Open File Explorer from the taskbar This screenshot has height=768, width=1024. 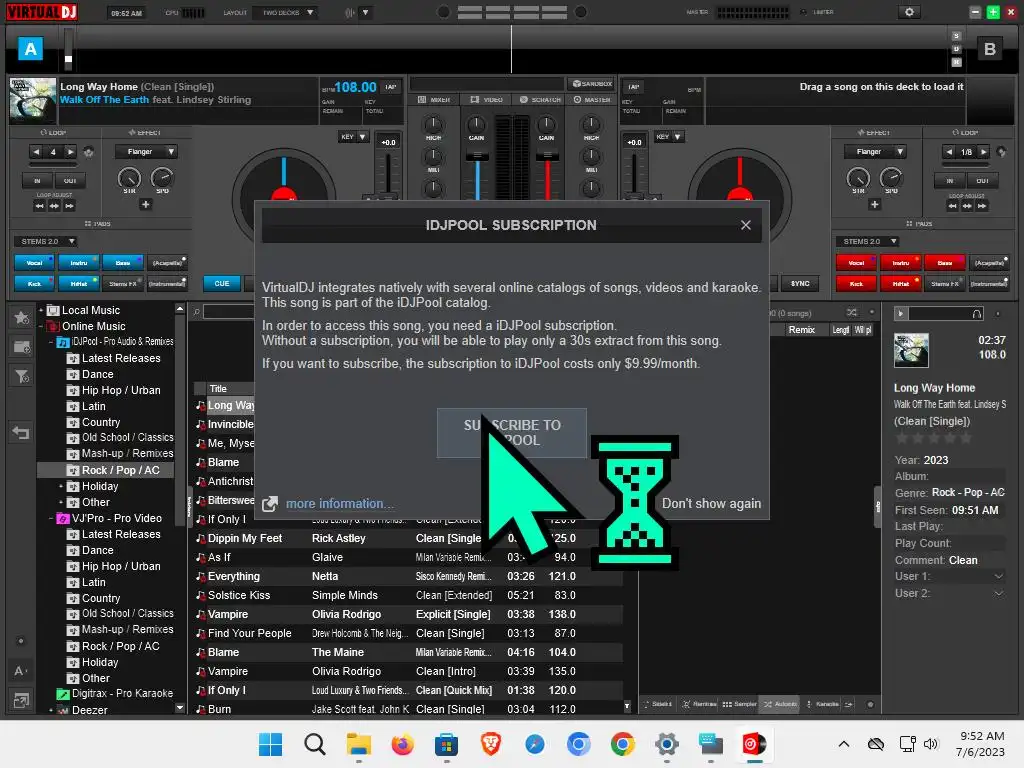359,744
